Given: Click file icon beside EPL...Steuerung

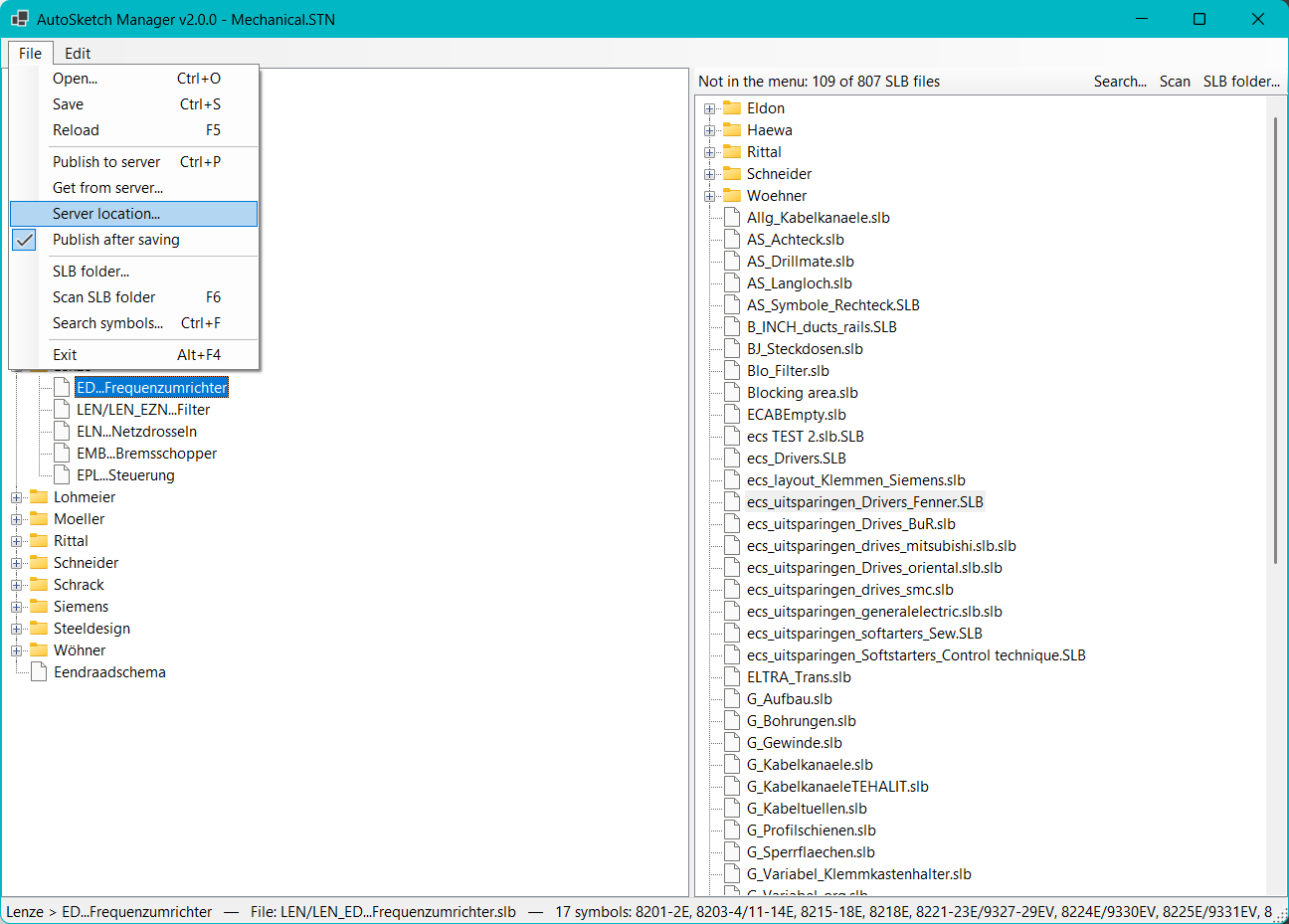Looking at the screenshot, I should click(62, 475).
